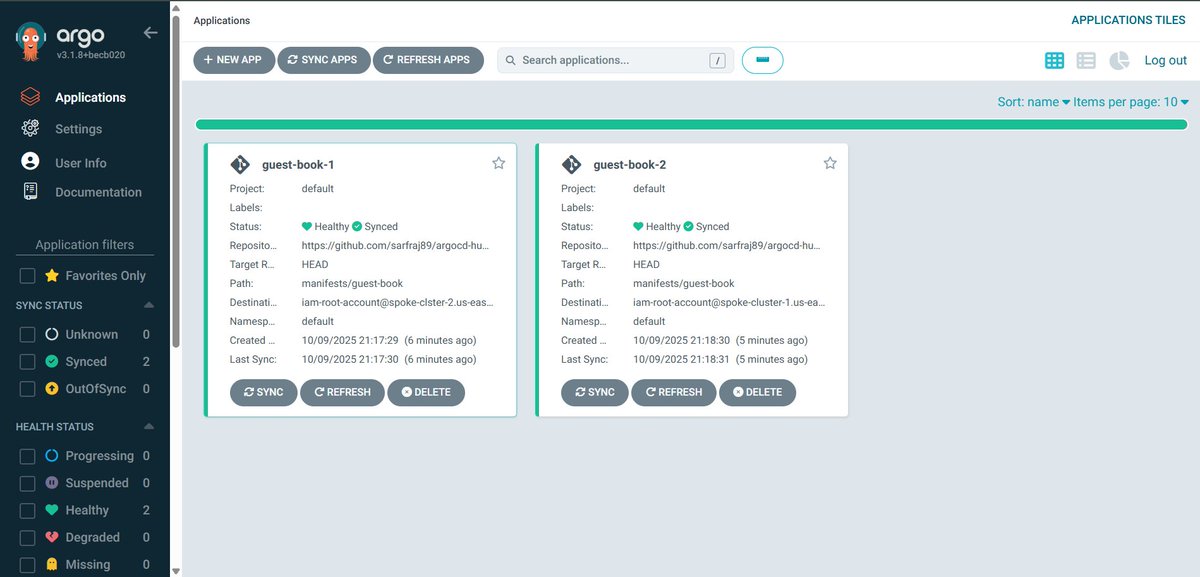Click Healthy heart icon on guest-book-1

(x=307, y=227)
